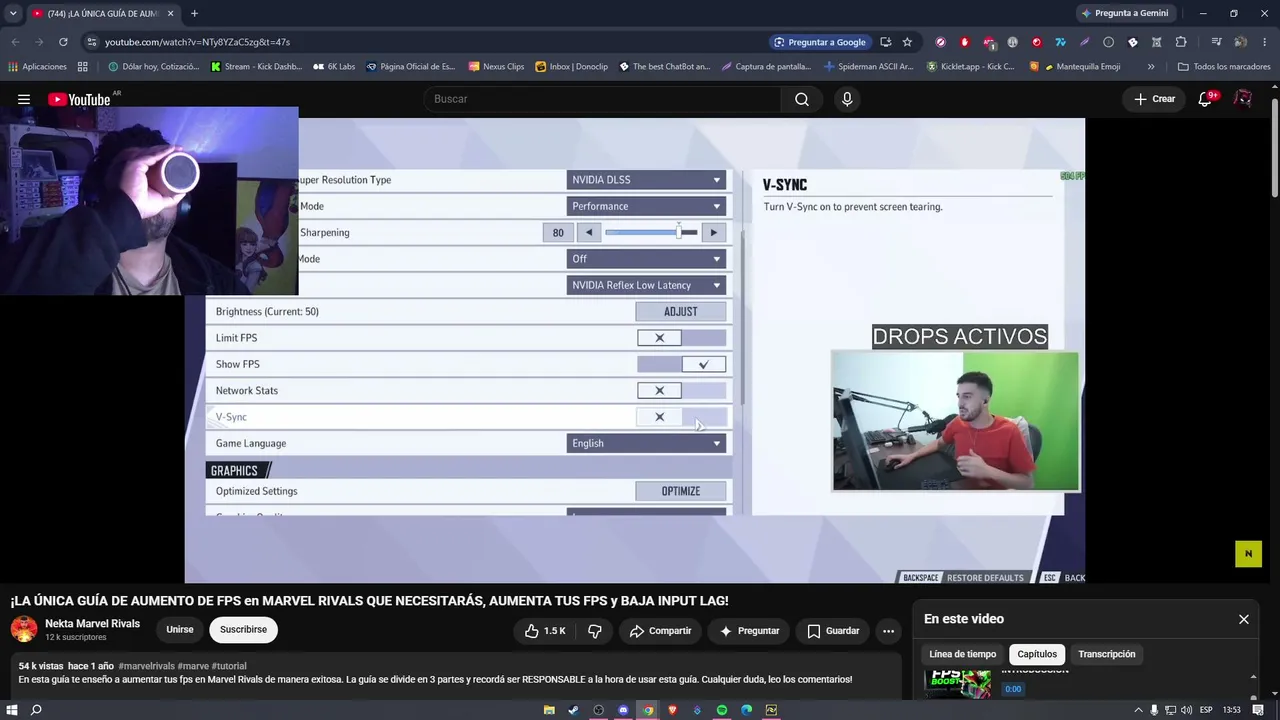Screen dimensions: 1280x720
Task: Open YouTube notifications bell
Action: (x=1206, y=99)
